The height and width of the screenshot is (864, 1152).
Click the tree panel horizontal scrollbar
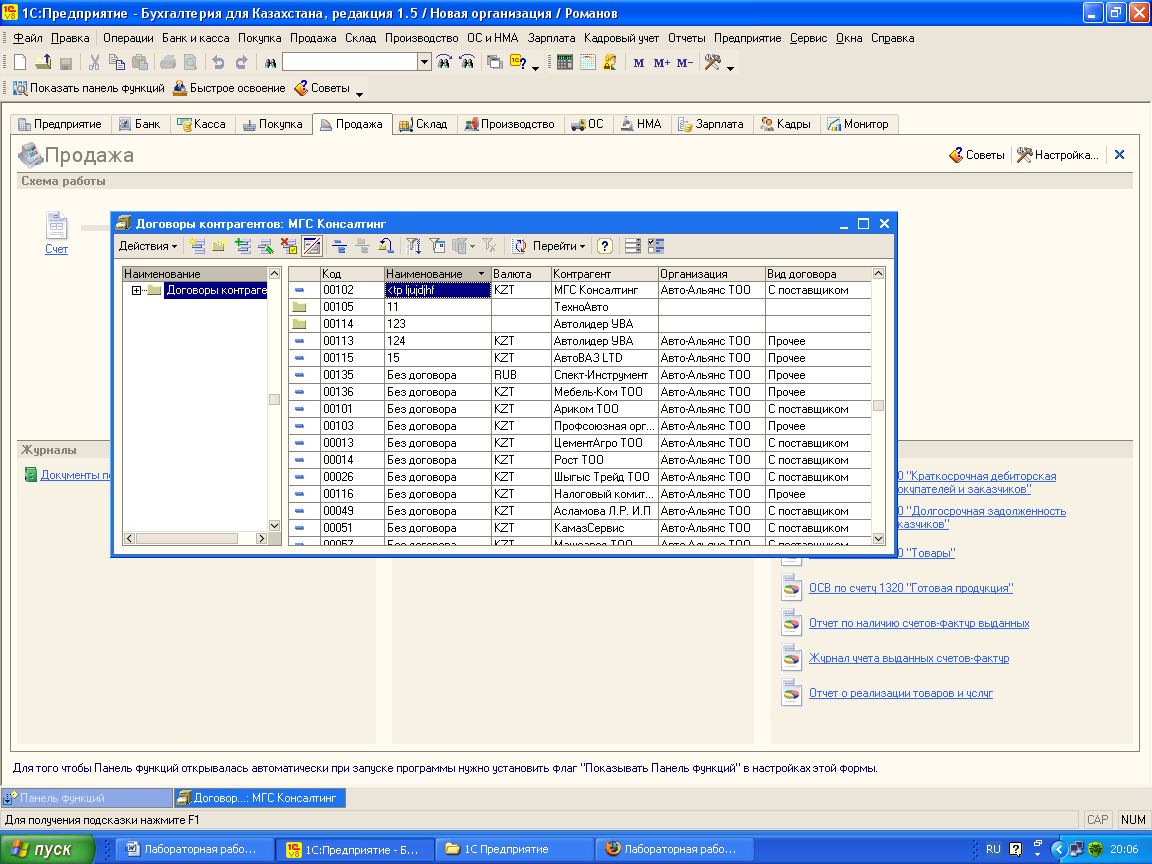195,539
